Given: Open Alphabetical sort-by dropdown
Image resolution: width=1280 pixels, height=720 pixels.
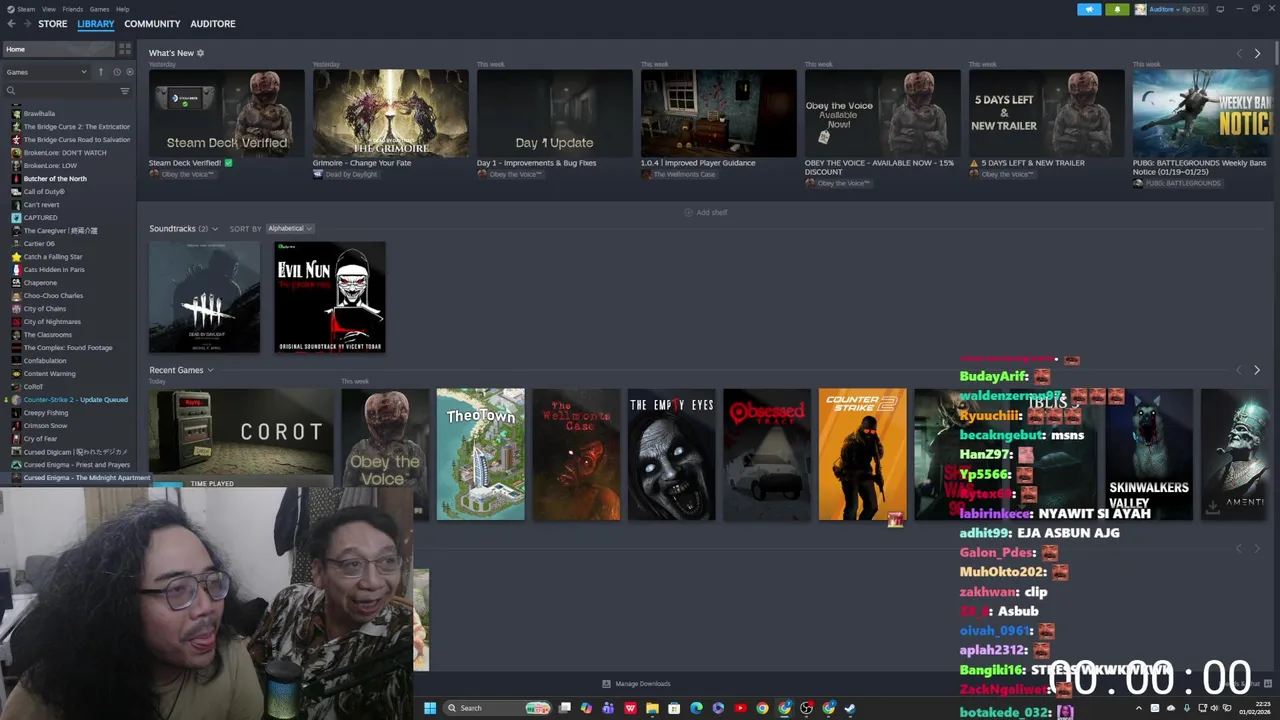Looking at the screenshot, I should 290,229.
